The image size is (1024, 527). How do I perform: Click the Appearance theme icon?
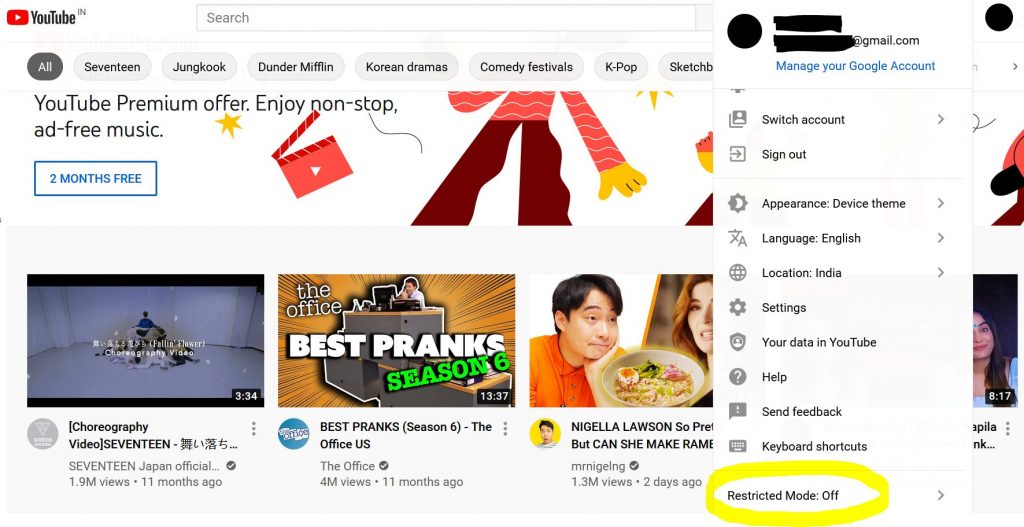click(737, 203)
